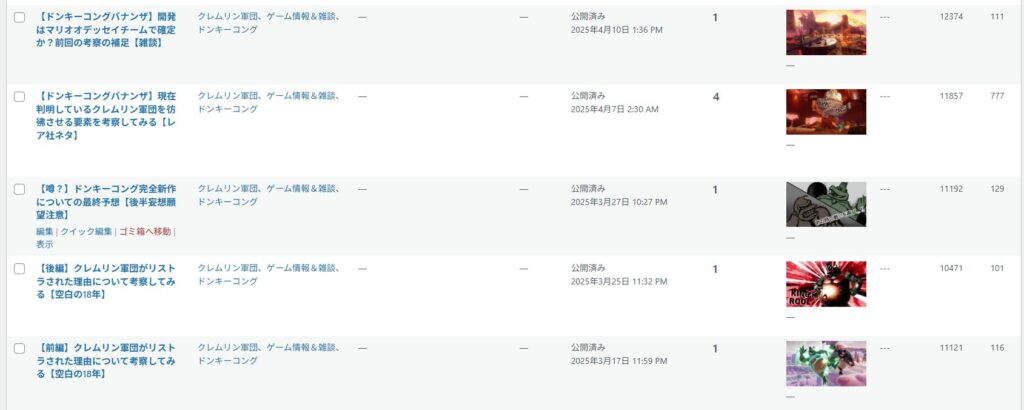Check the 後編 クレムリン軍団 post checkbox
The width and height of the screenshot is (1024, 410).
[x=20, y=269]
